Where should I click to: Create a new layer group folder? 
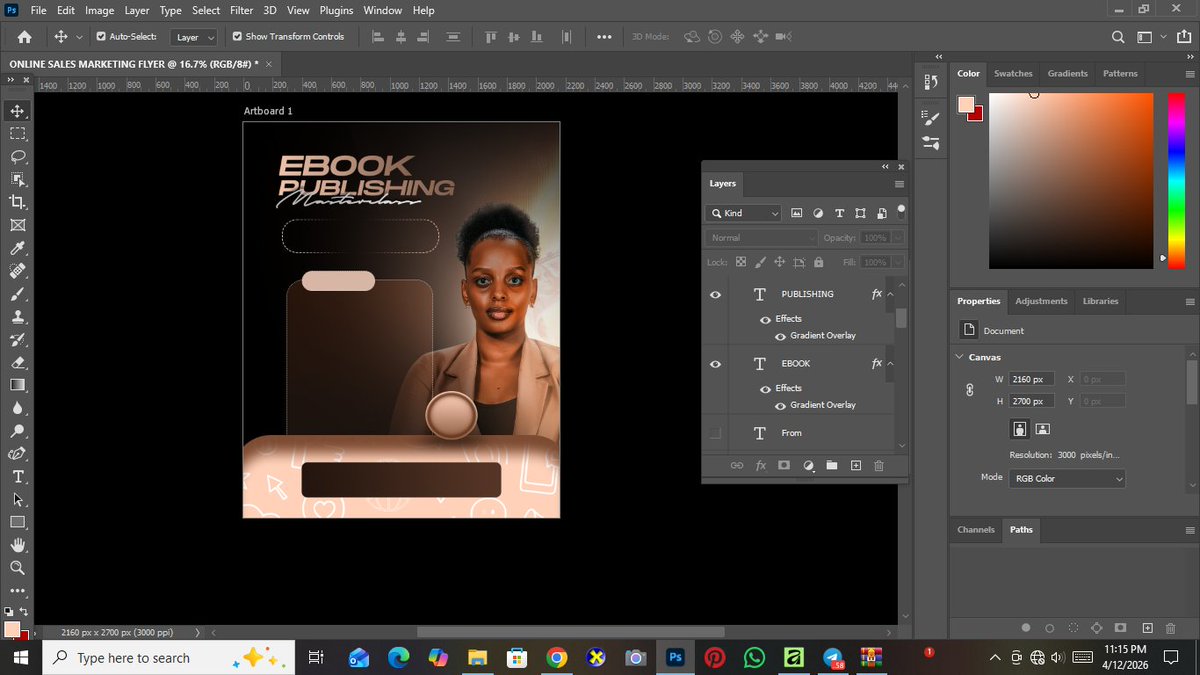click(831, 466)
